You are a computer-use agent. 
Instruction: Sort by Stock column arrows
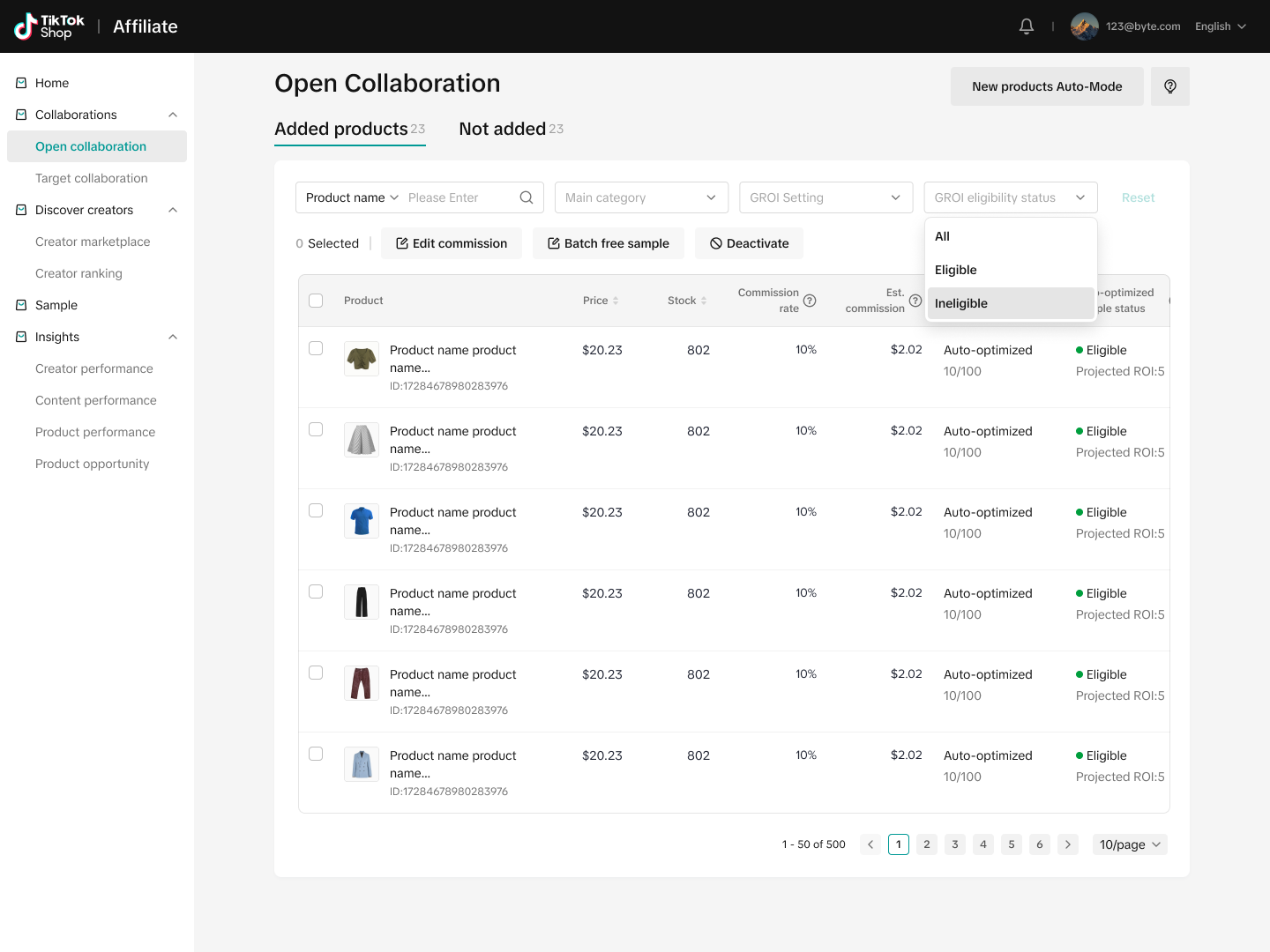[704, 301]
